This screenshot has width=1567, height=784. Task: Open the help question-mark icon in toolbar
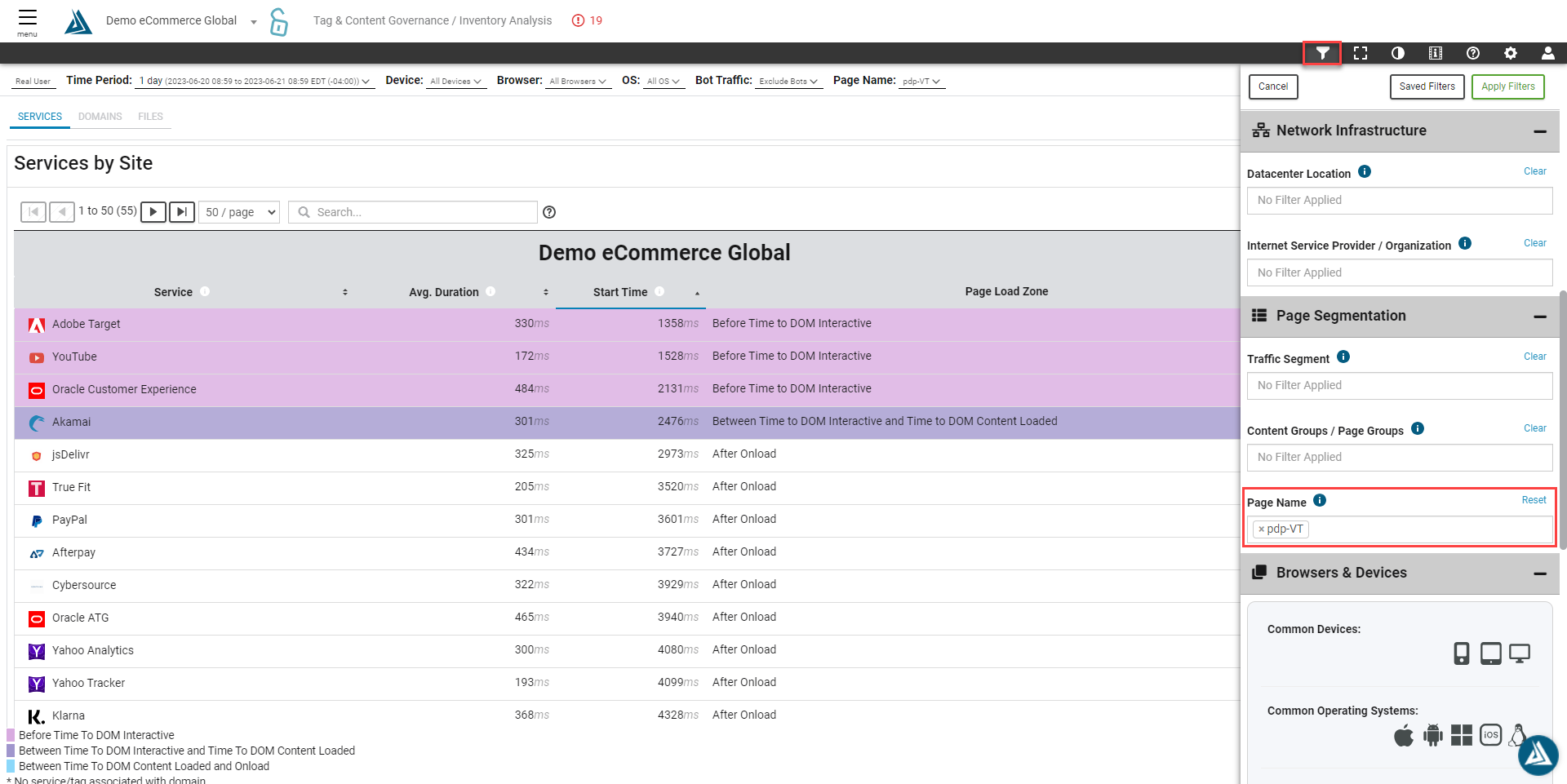pyautogui.click(x=1473, y=53)
